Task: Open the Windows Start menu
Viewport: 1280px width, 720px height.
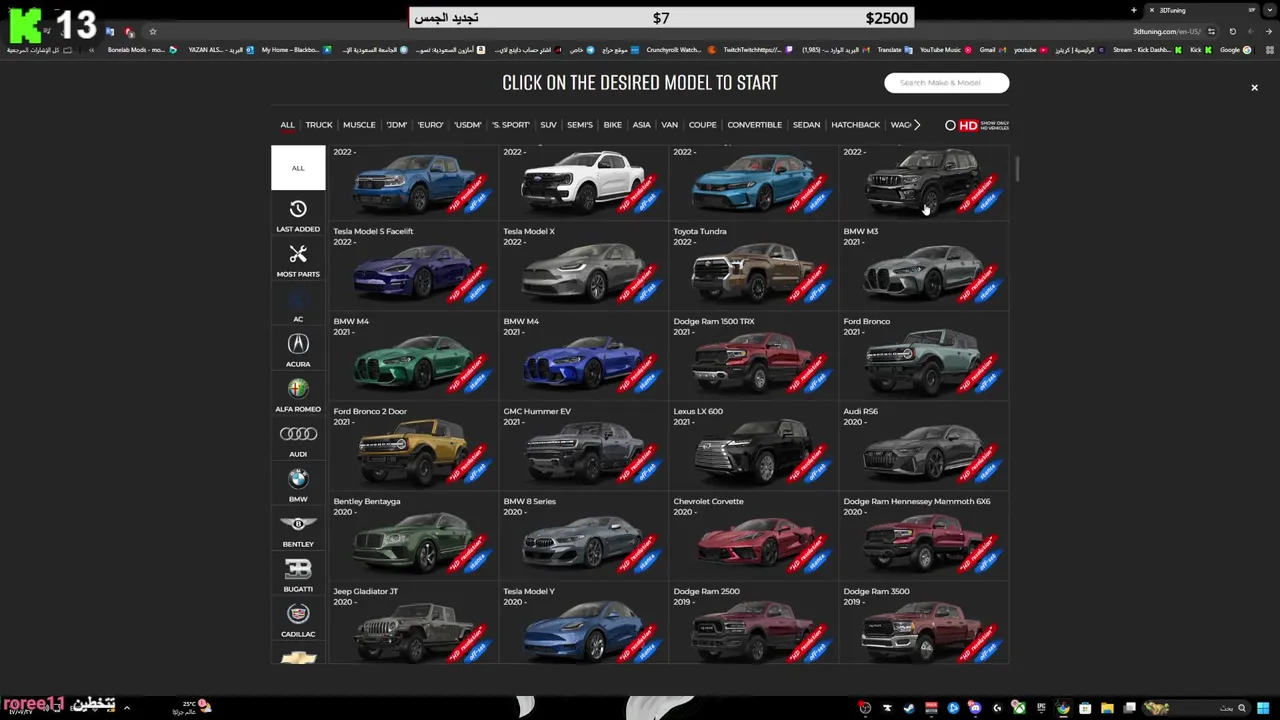Action: [1263, 708]
